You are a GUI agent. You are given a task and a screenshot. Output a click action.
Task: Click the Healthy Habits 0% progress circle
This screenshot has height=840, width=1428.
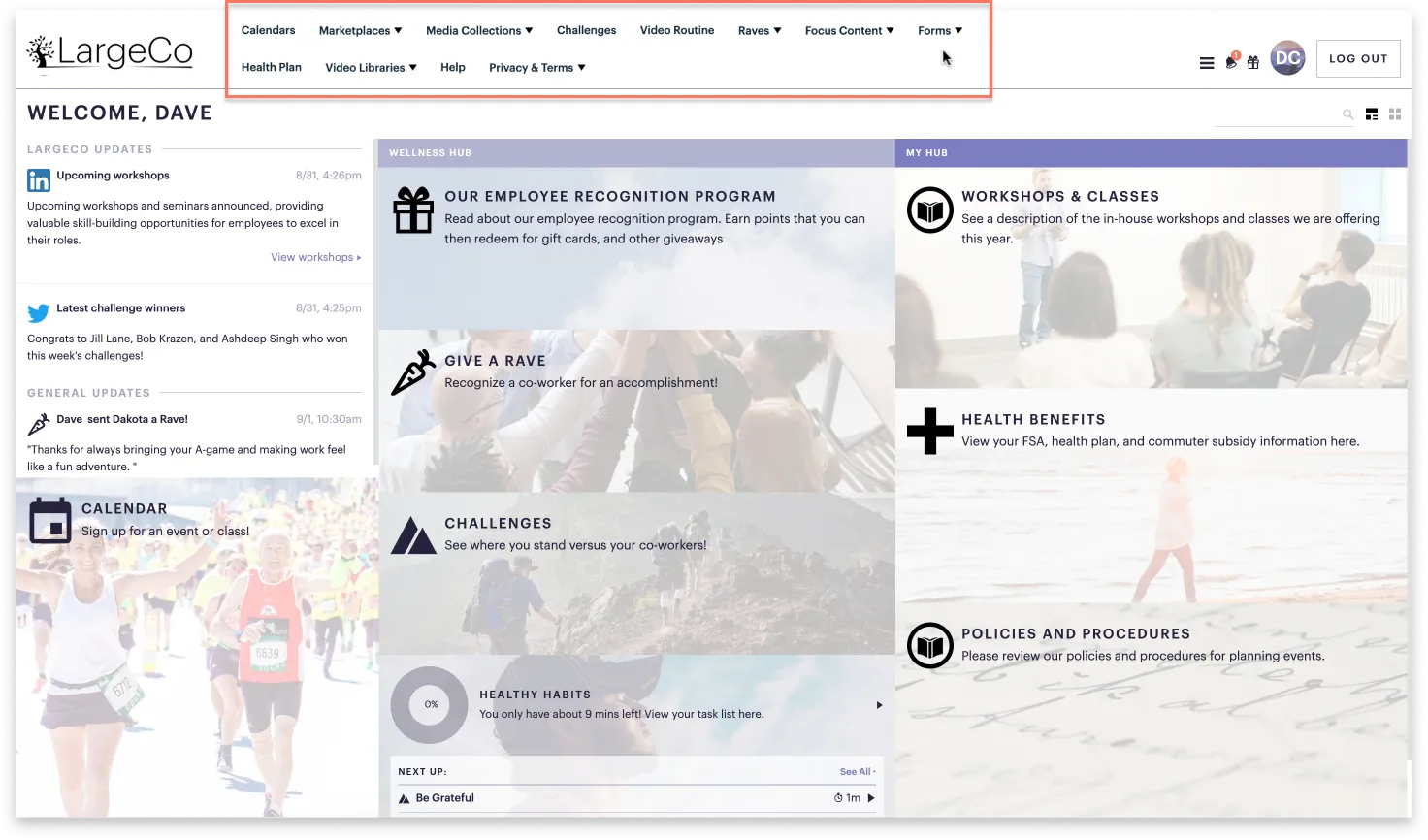pos(430,705)
